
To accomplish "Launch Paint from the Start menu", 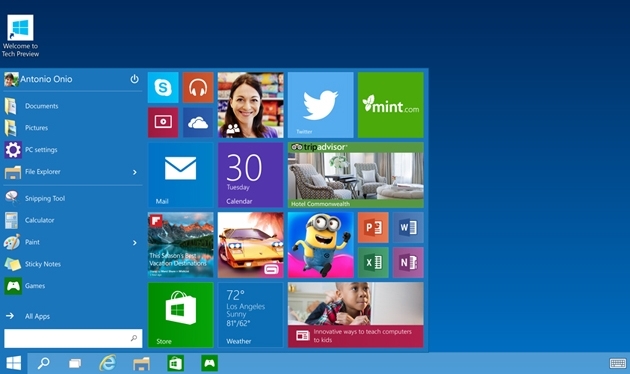I will point(72,242).
